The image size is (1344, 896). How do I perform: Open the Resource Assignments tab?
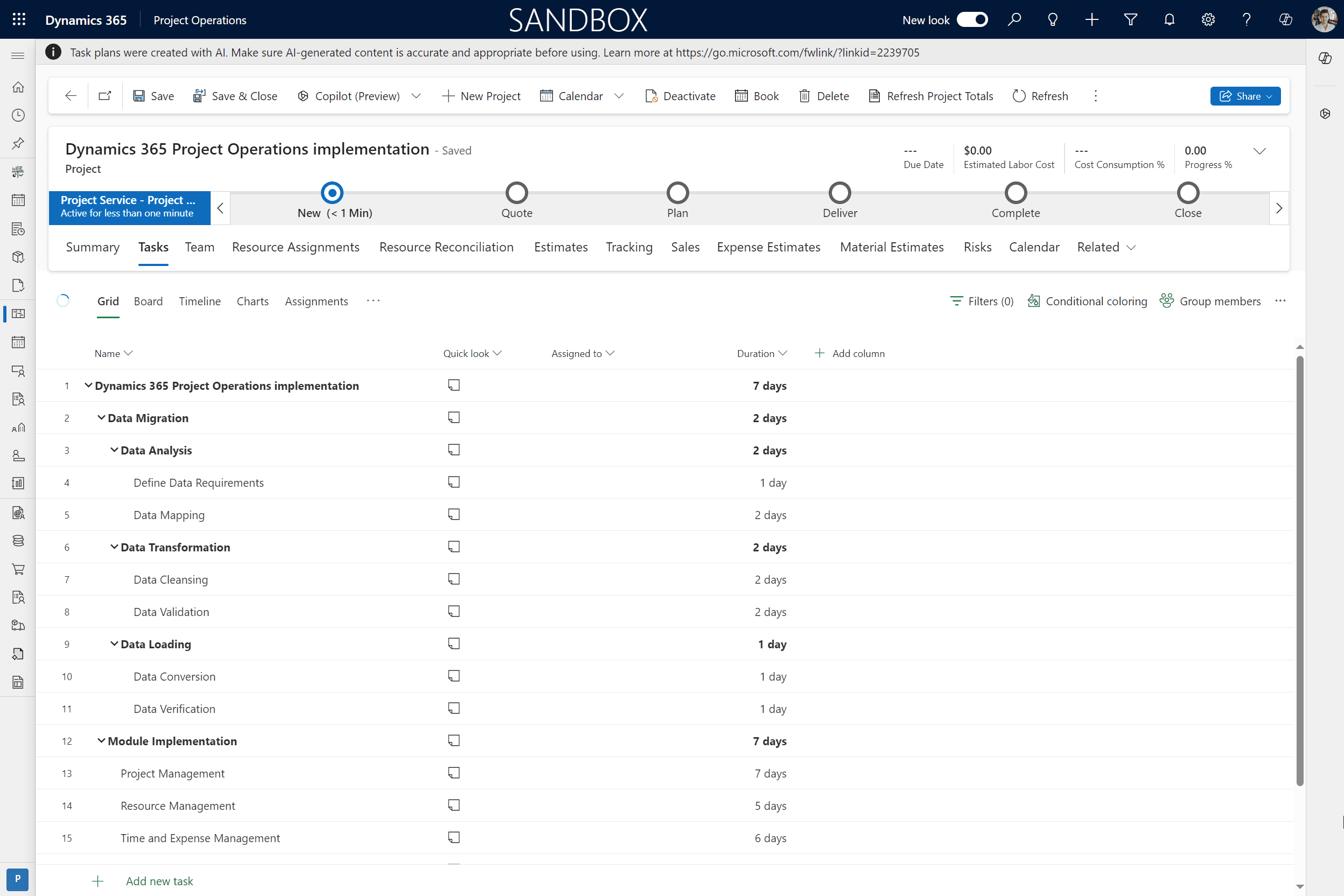[x=296, y=248]
